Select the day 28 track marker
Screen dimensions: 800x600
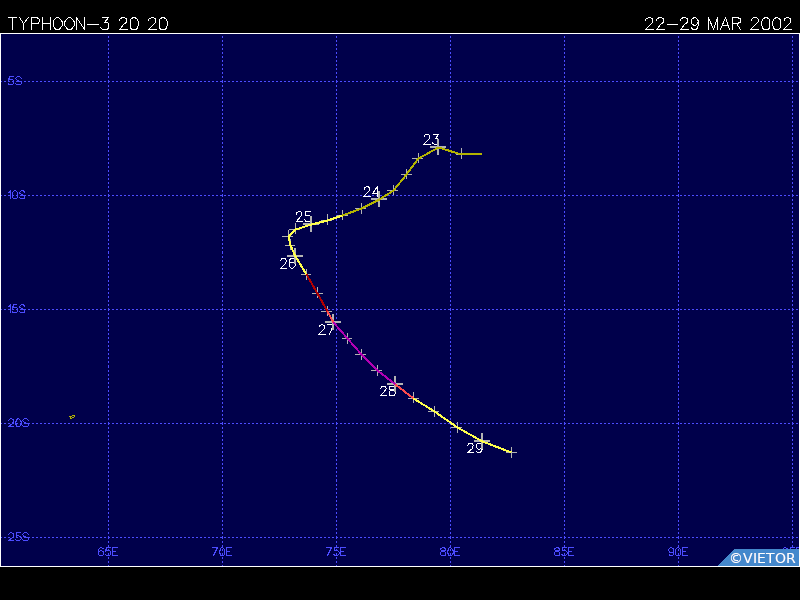click(396, 384)
